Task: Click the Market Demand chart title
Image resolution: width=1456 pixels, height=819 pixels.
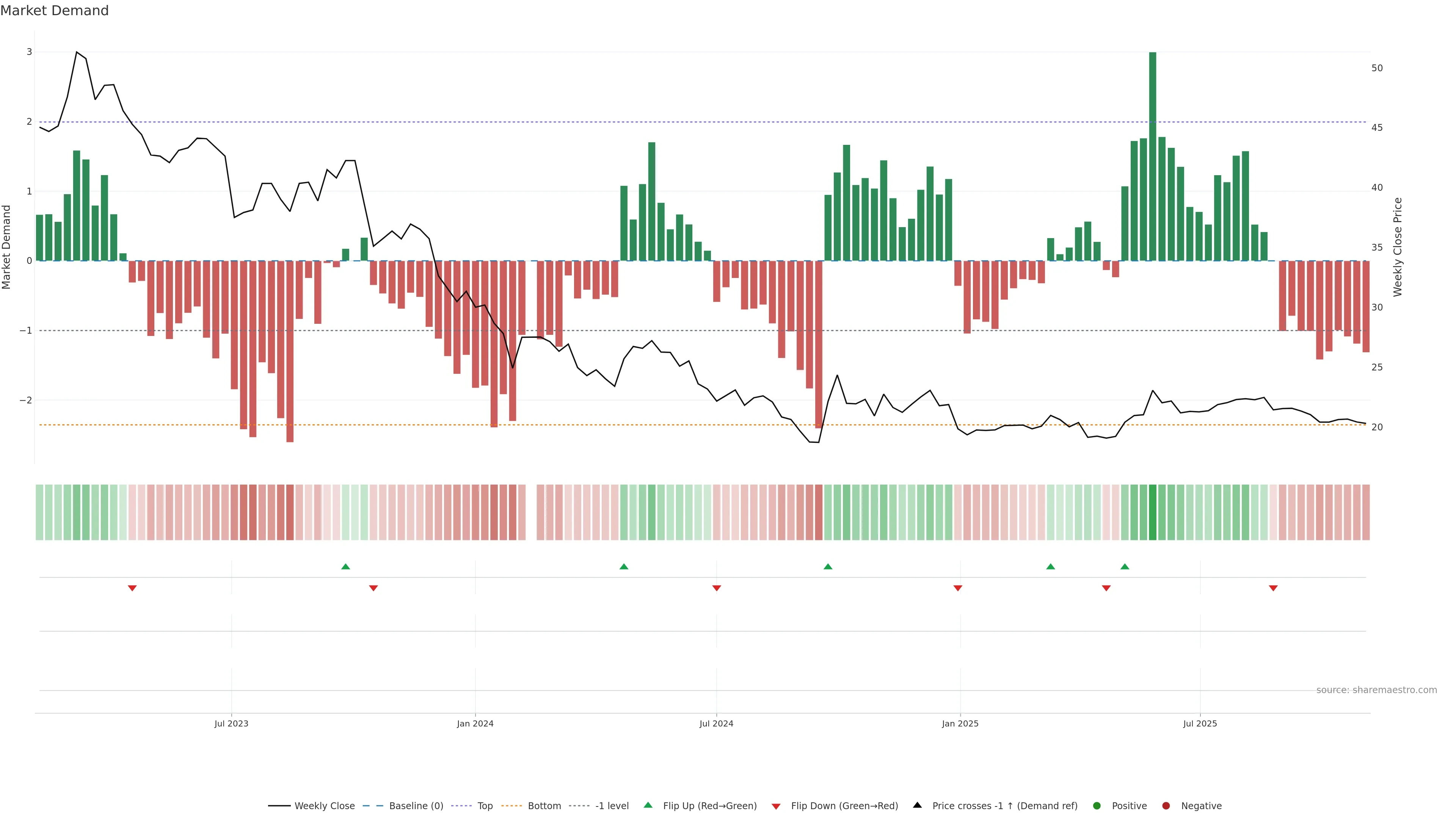Action: click(x=54, y=11)
